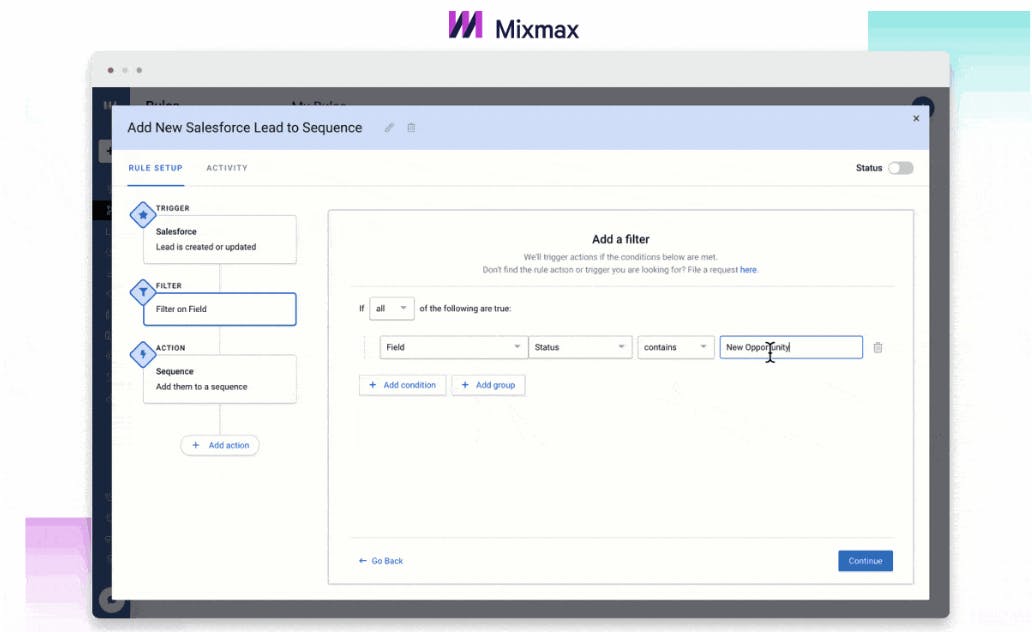Viewport: 1032px width, 632px height.
Task: Select the Rule Setup tab
Action: pyautogui.click(x=156, y=168)
